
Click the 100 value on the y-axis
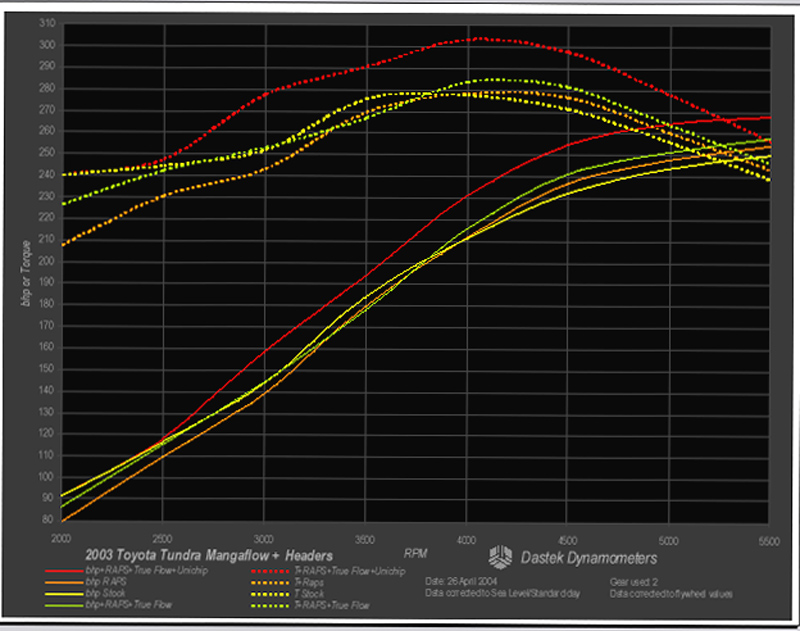47,477
